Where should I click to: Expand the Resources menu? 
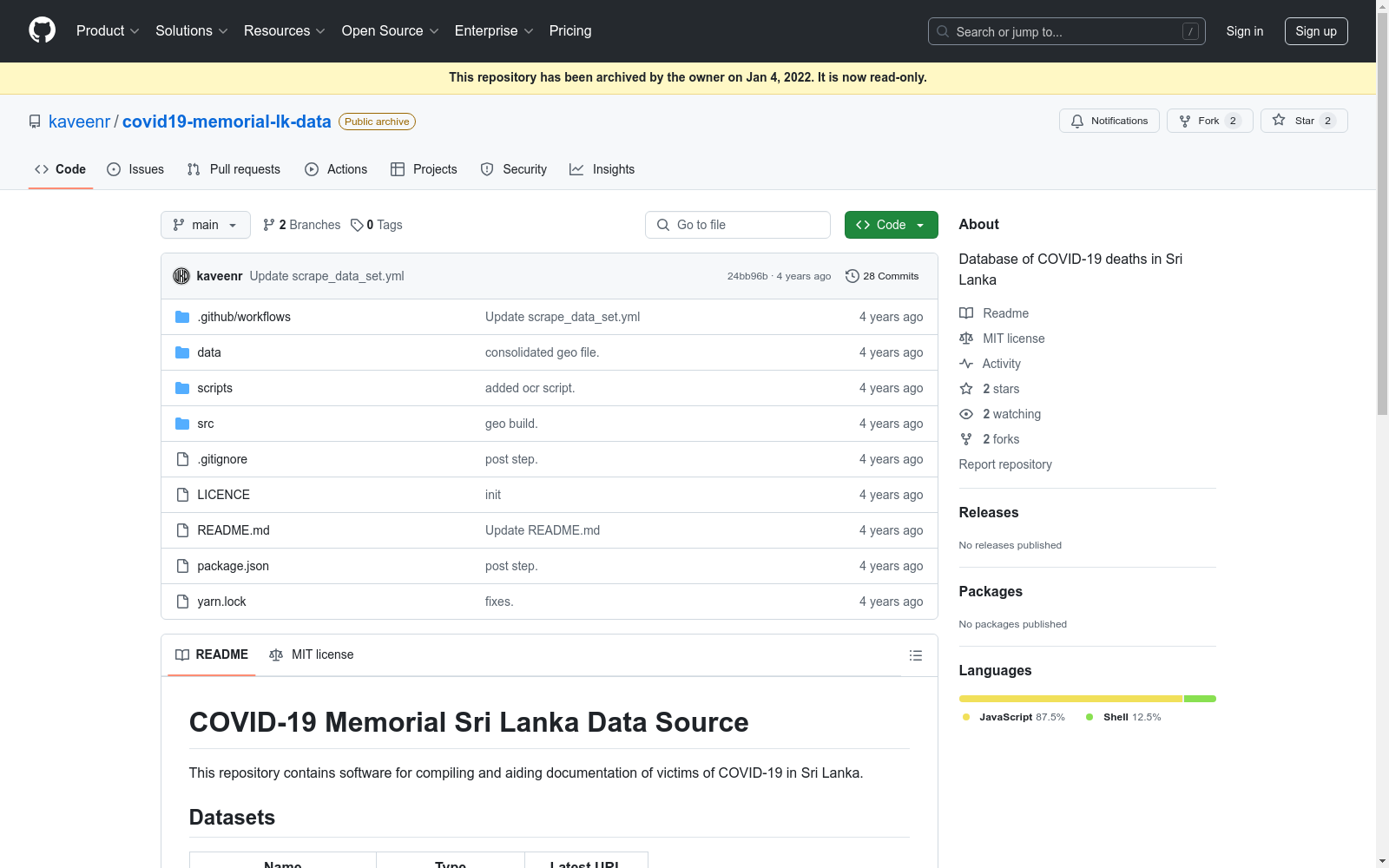point(285,31)
